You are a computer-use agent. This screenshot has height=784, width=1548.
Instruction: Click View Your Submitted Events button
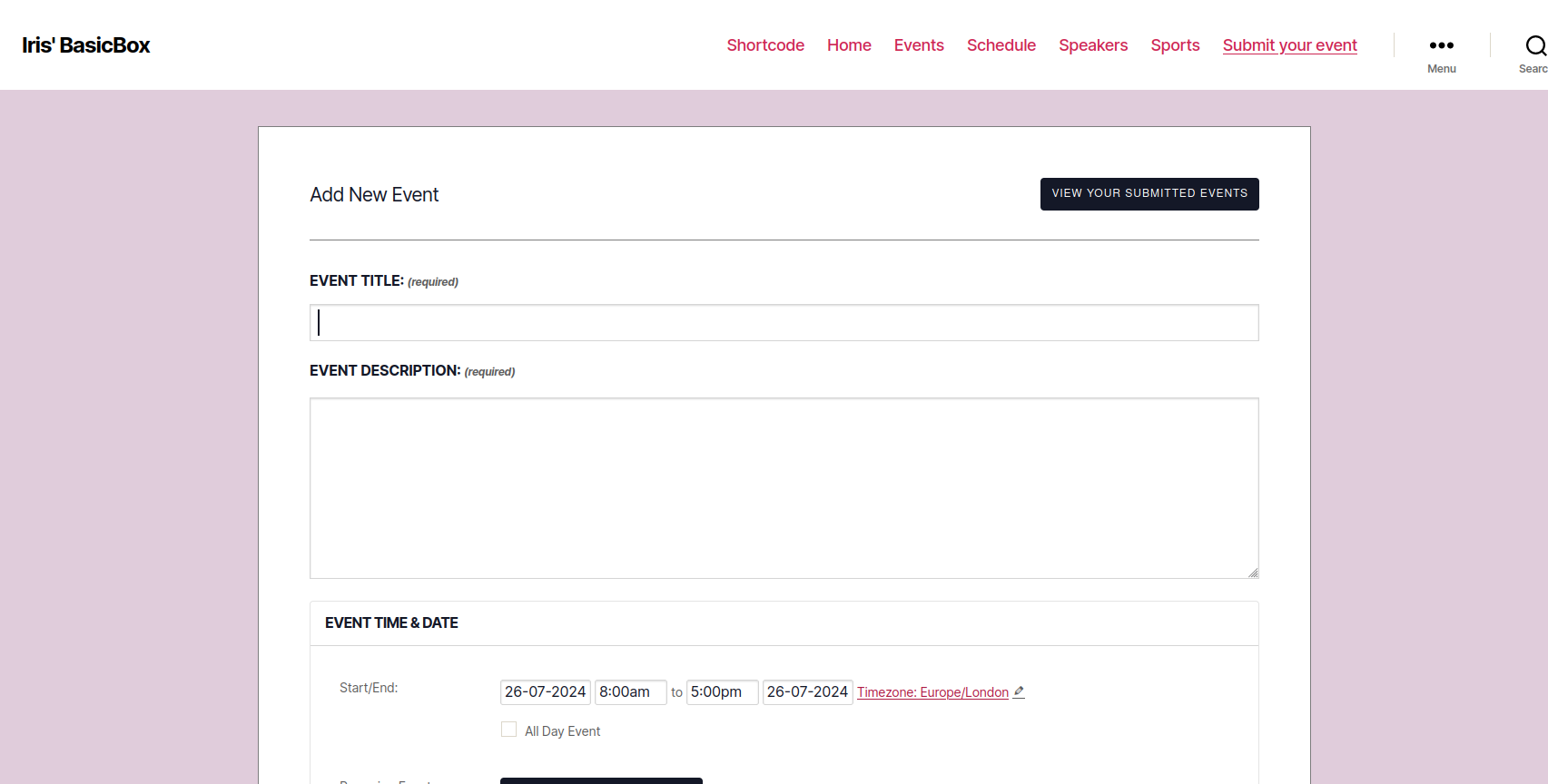pyautogui.click(x=1149, y=194)
